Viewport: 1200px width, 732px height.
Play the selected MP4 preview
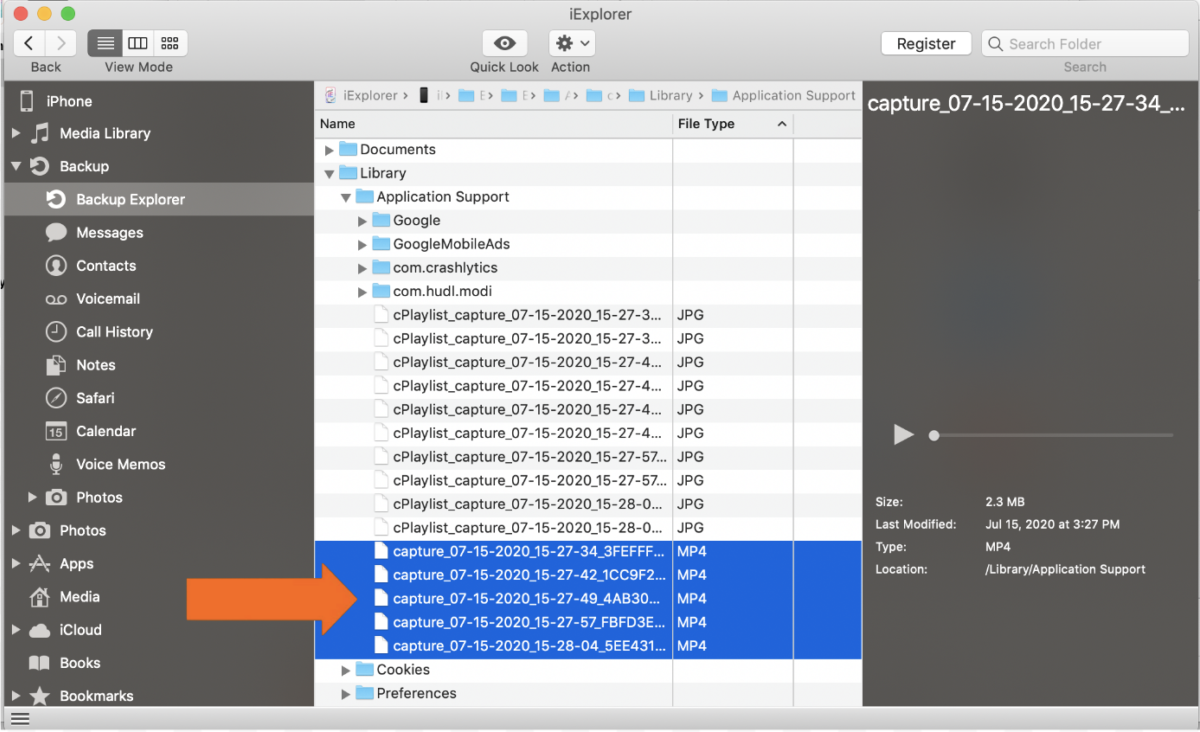pyautogui.click(x=903, y=434)
